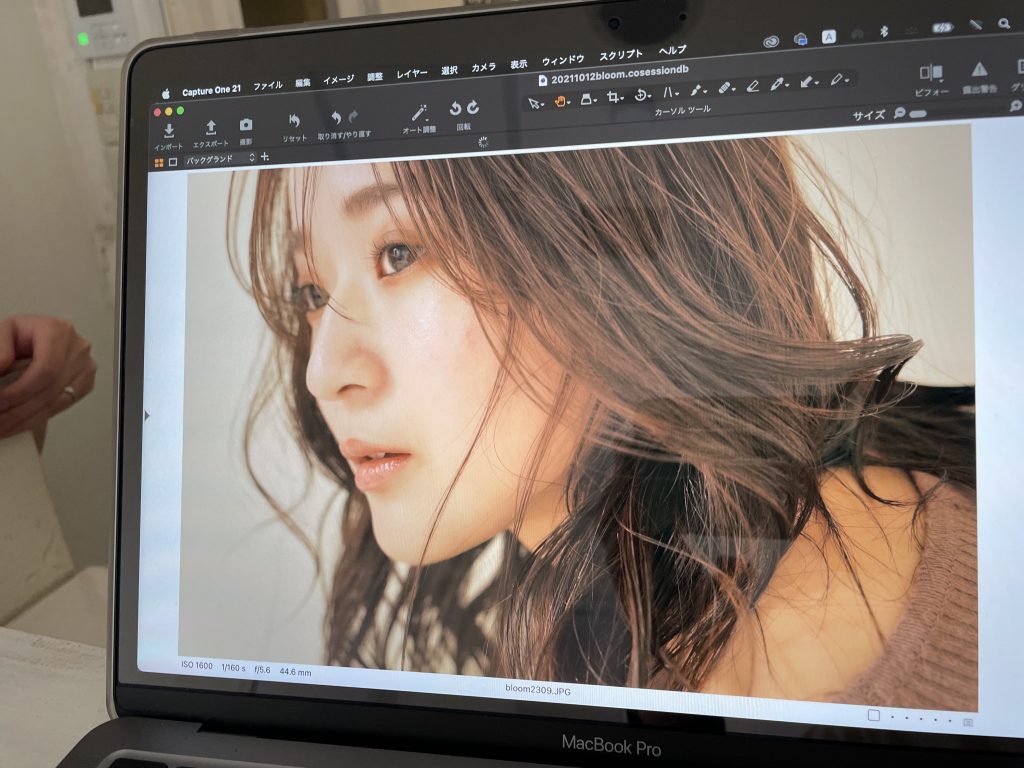Rotate image left with counterclockwise arrow

(x=455, y=109)
